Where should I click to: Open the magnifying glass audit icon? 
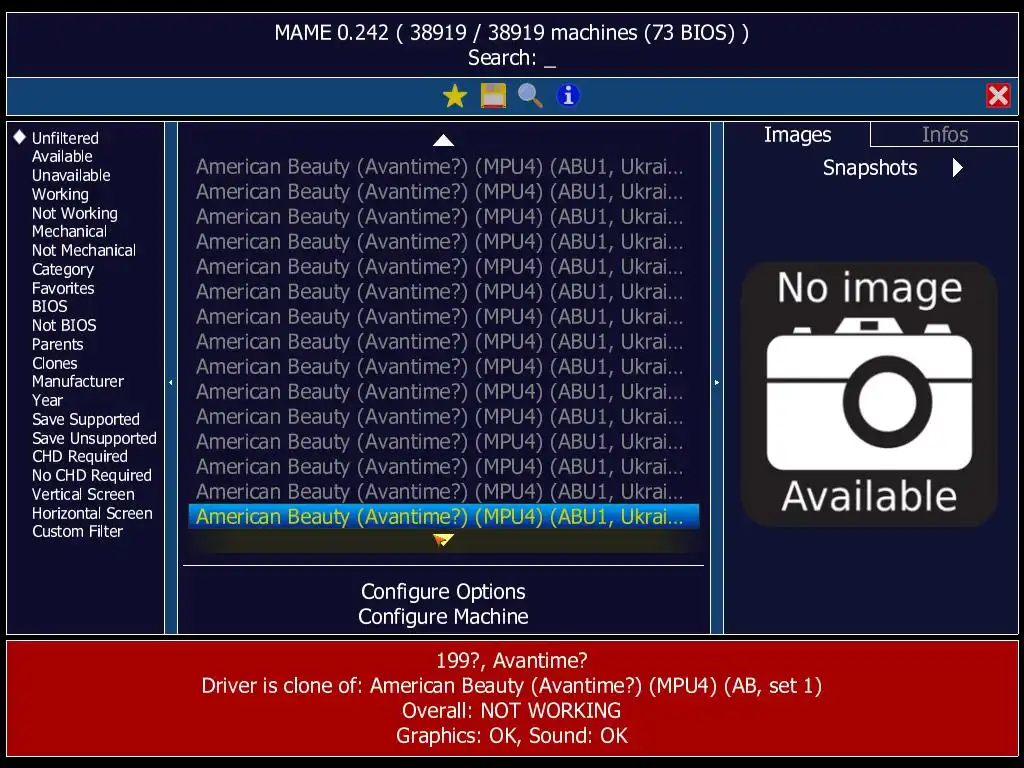tap(530, 96)
